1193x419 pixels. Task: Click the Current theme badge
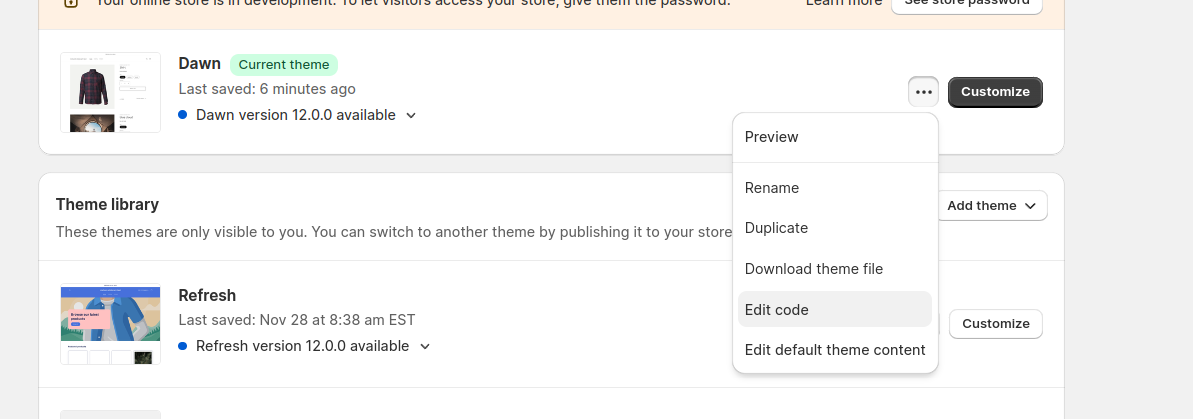[284, 65]
